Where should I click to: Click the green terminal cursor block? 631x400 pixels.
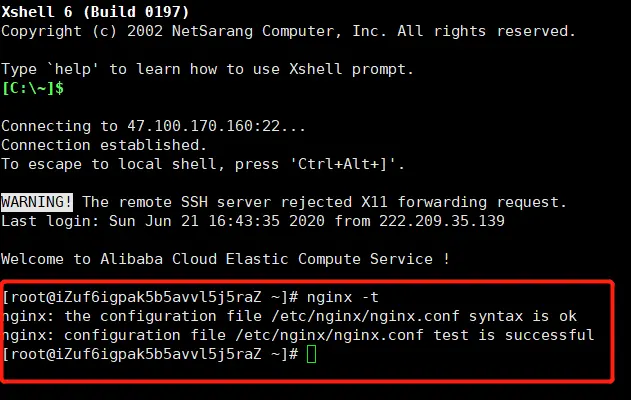pos(311,355)
